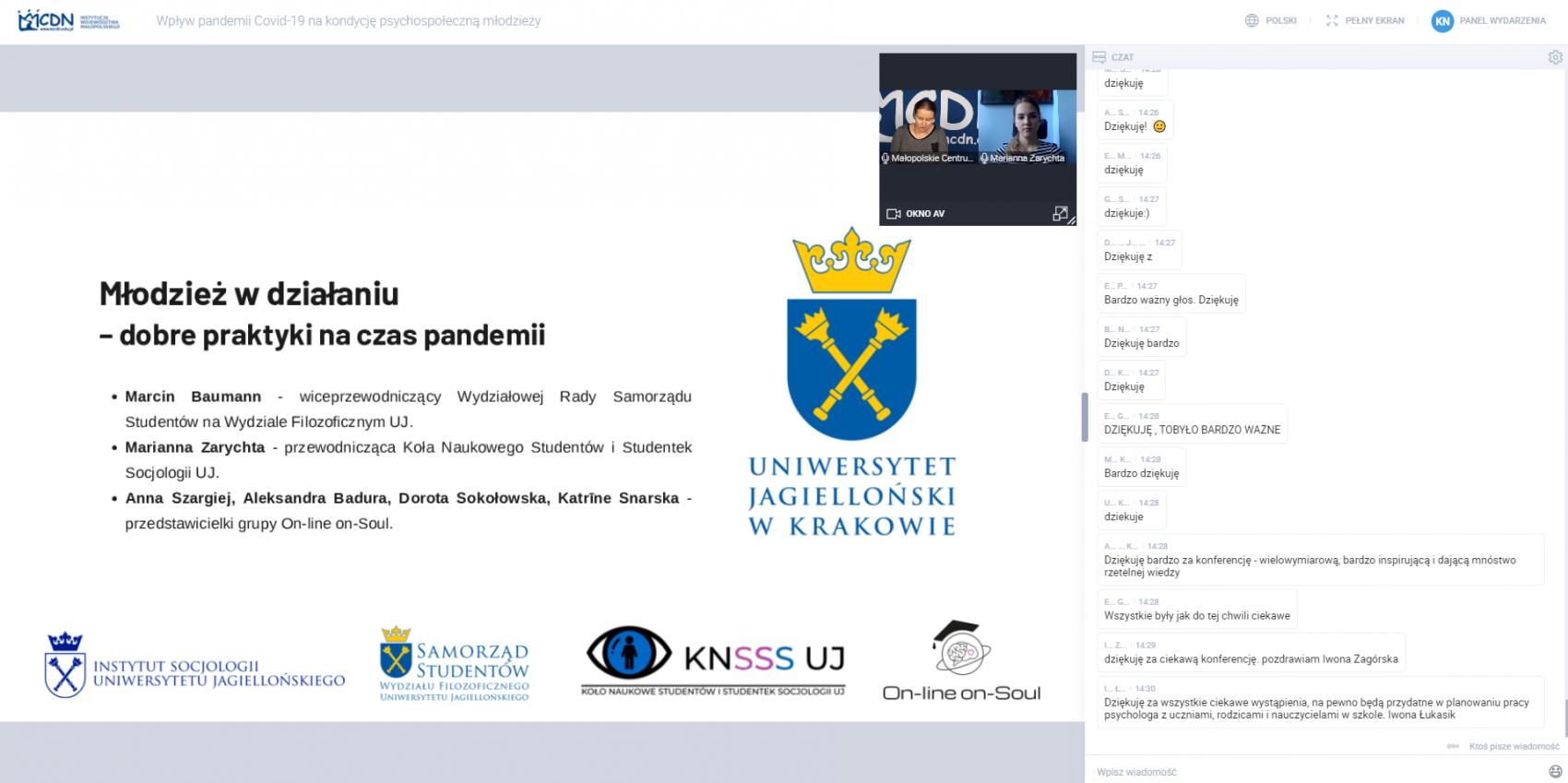The image size is (1568, 783).
Task: Click the 'Dziękuję bardzo za konferencję' message
Action: click(x=1321, y=560)
